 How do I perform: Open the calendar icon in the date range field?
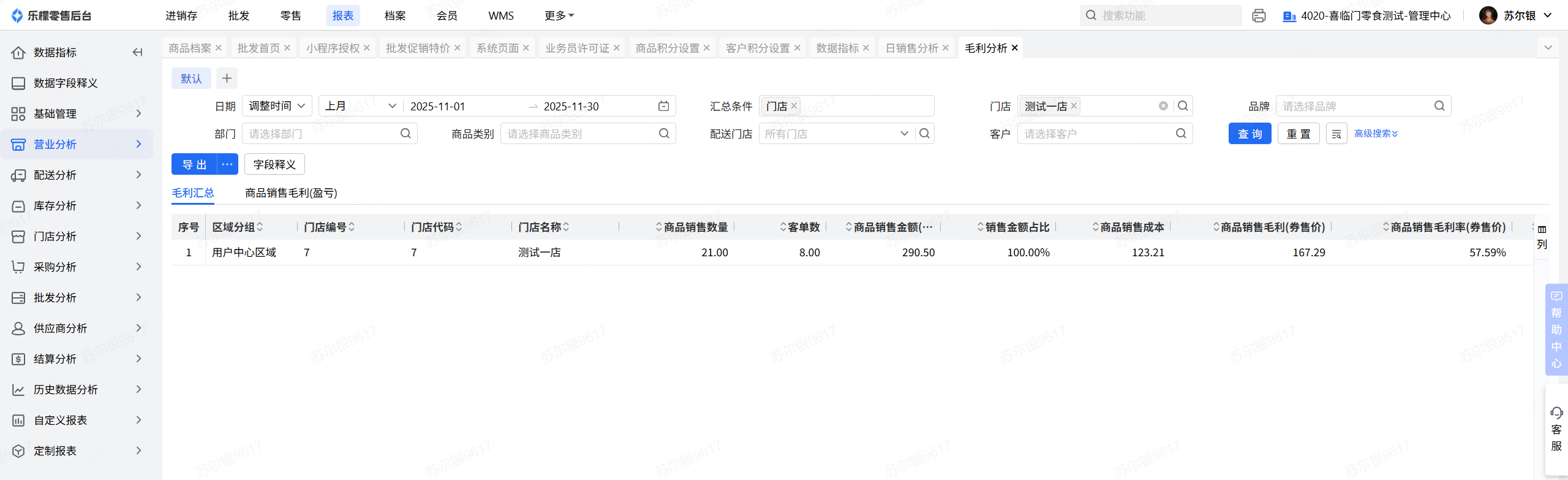tap(663, 106)
